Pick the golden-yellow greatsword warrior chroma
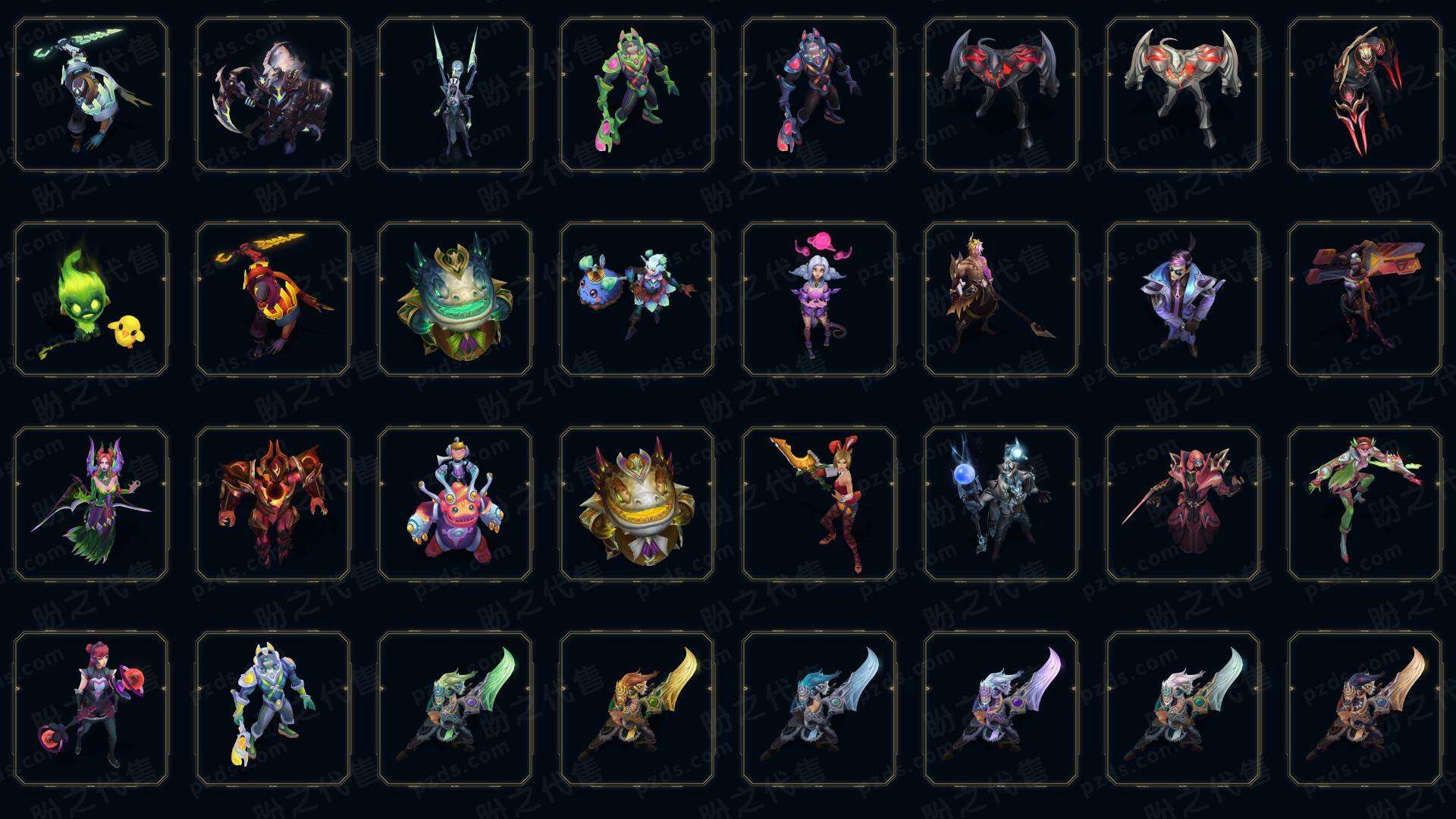The height and width of the screenshot is (819, 1456). pos(637,708)
